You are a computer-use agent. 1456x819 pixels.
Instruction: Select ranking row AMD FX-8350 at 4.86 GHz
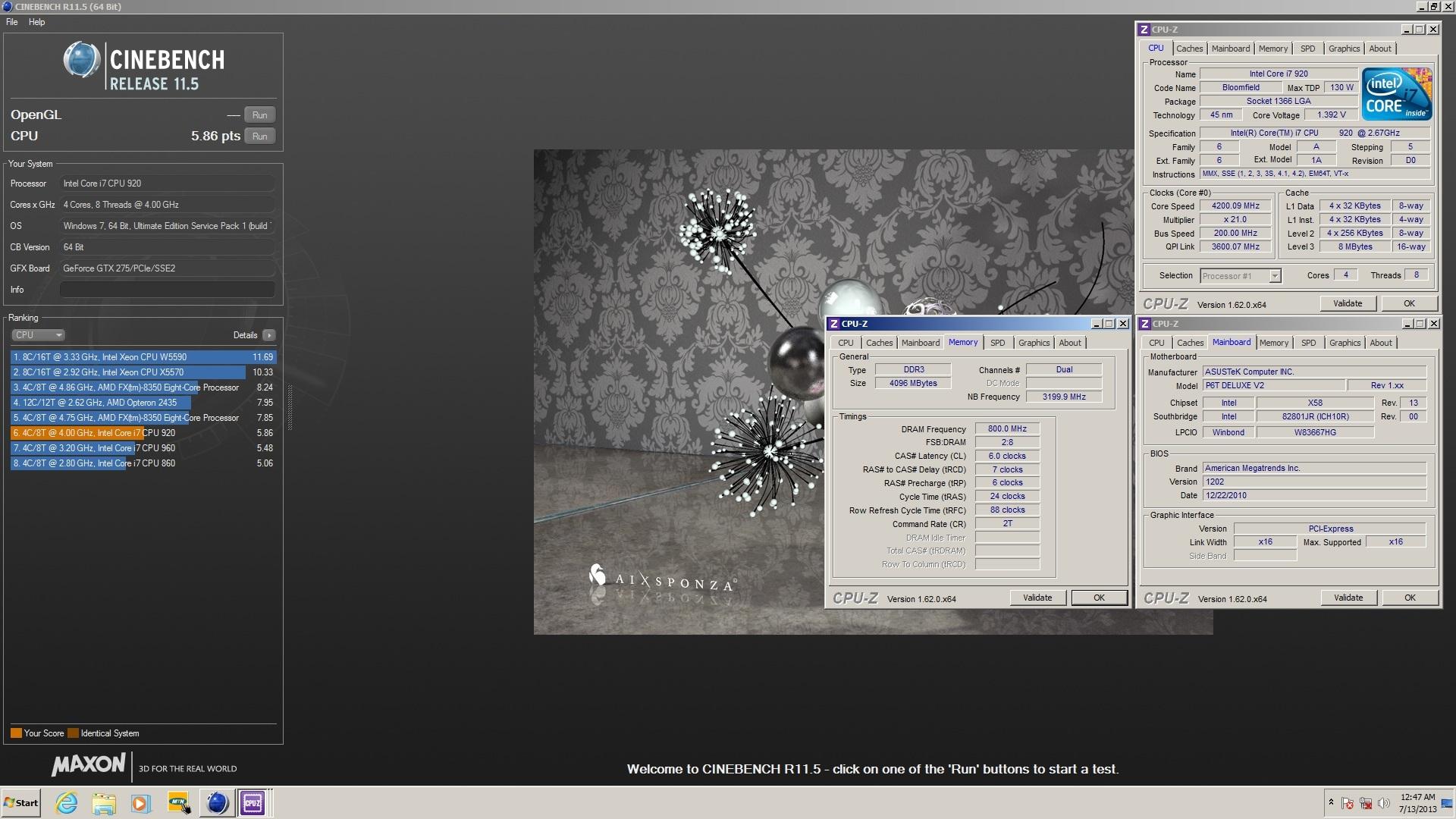pyautogui.click(x=143, y=388)
